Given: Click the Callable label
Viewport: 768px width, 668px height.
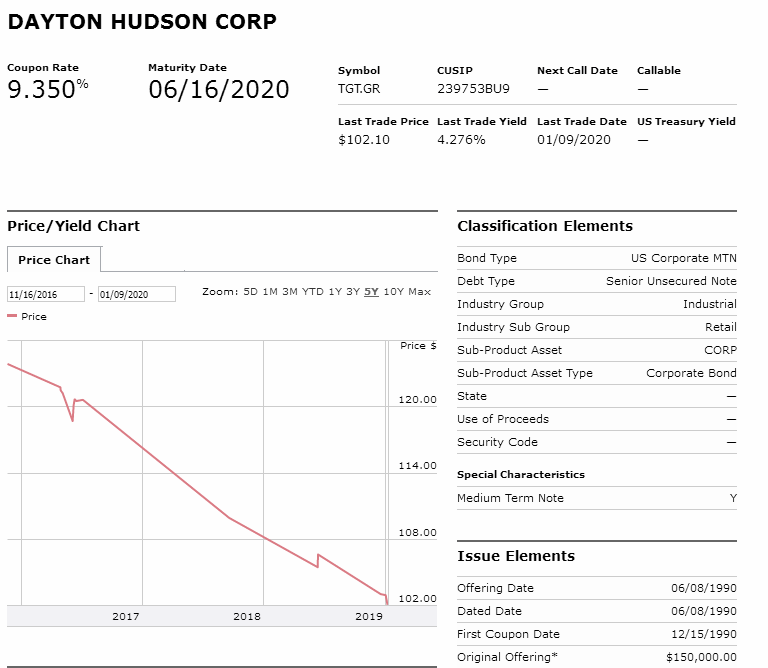Looking at the screenshot, I should 659,71.
